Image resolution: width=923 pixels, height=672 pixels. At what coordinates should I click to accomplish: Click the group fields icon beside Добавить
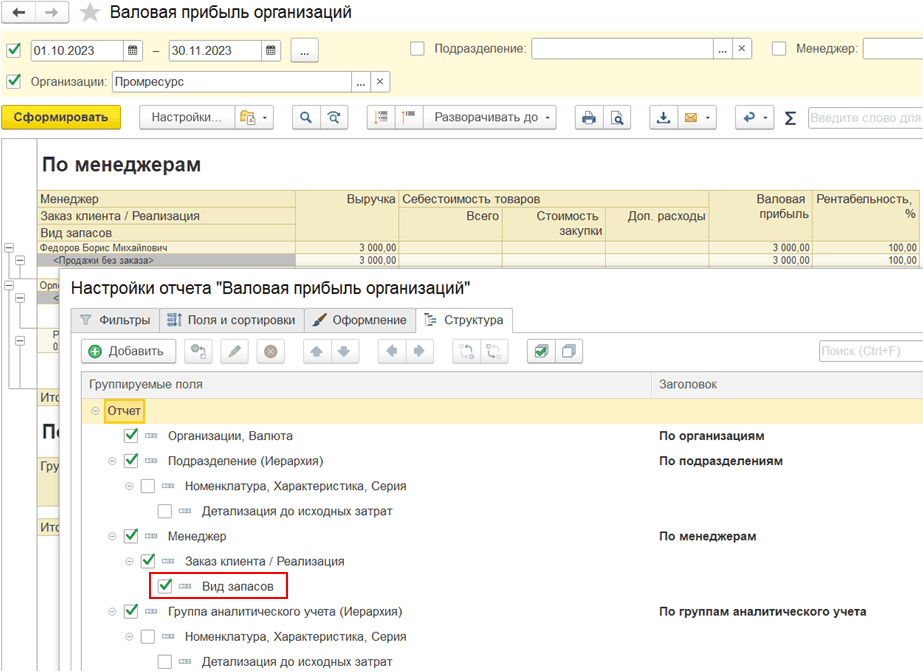click(198, 351)
